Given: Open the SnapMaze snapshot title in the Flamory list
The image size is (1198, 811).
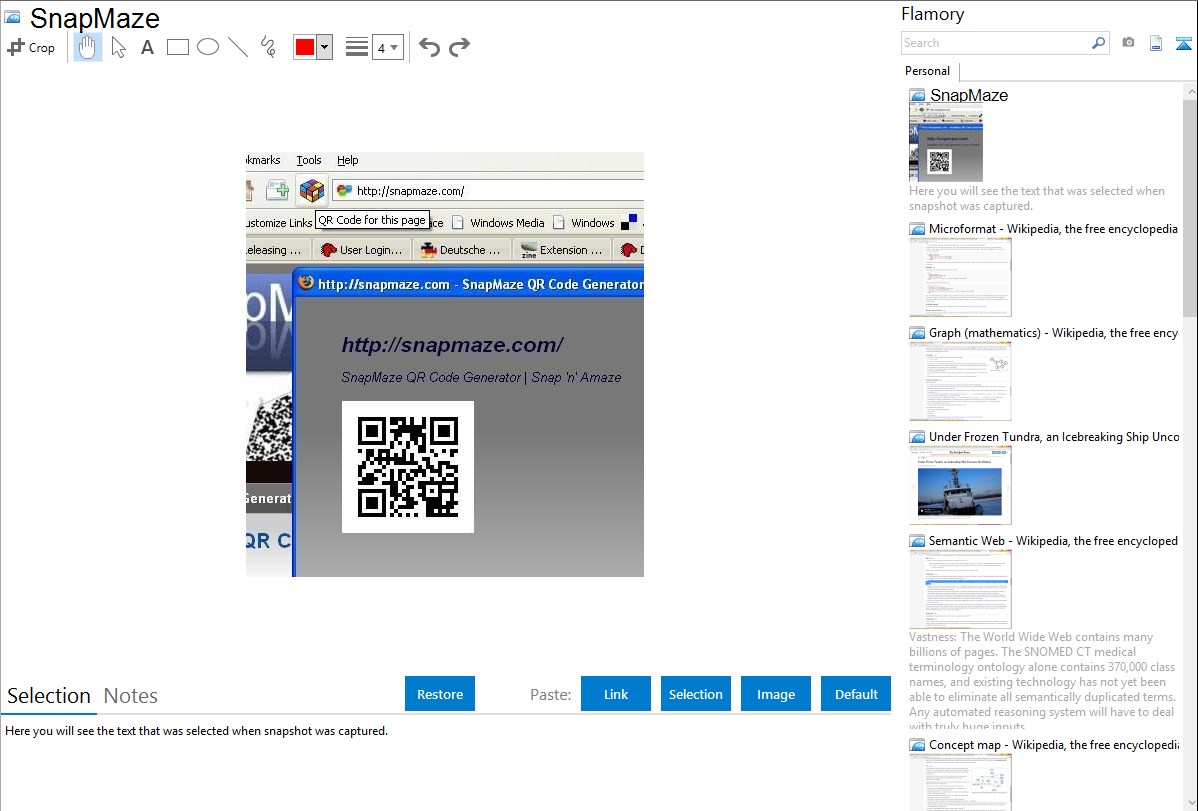Looking at the screenshot, I should pyautogui.click(x=969, y=96).
